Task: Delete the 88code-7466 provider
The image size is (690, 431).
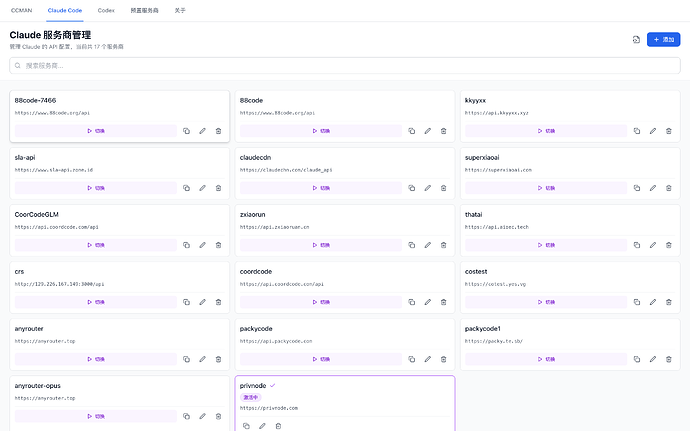Action: [218, 131]
